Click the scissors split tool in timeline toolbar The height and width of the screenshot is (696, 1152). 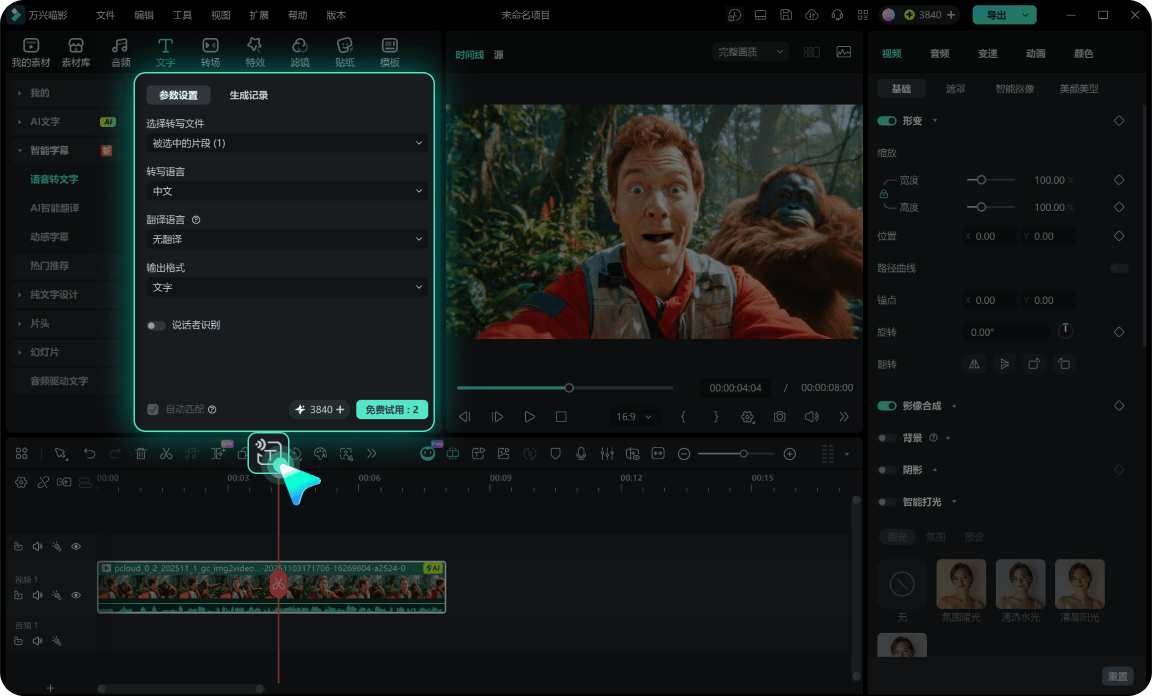[166, 453]
